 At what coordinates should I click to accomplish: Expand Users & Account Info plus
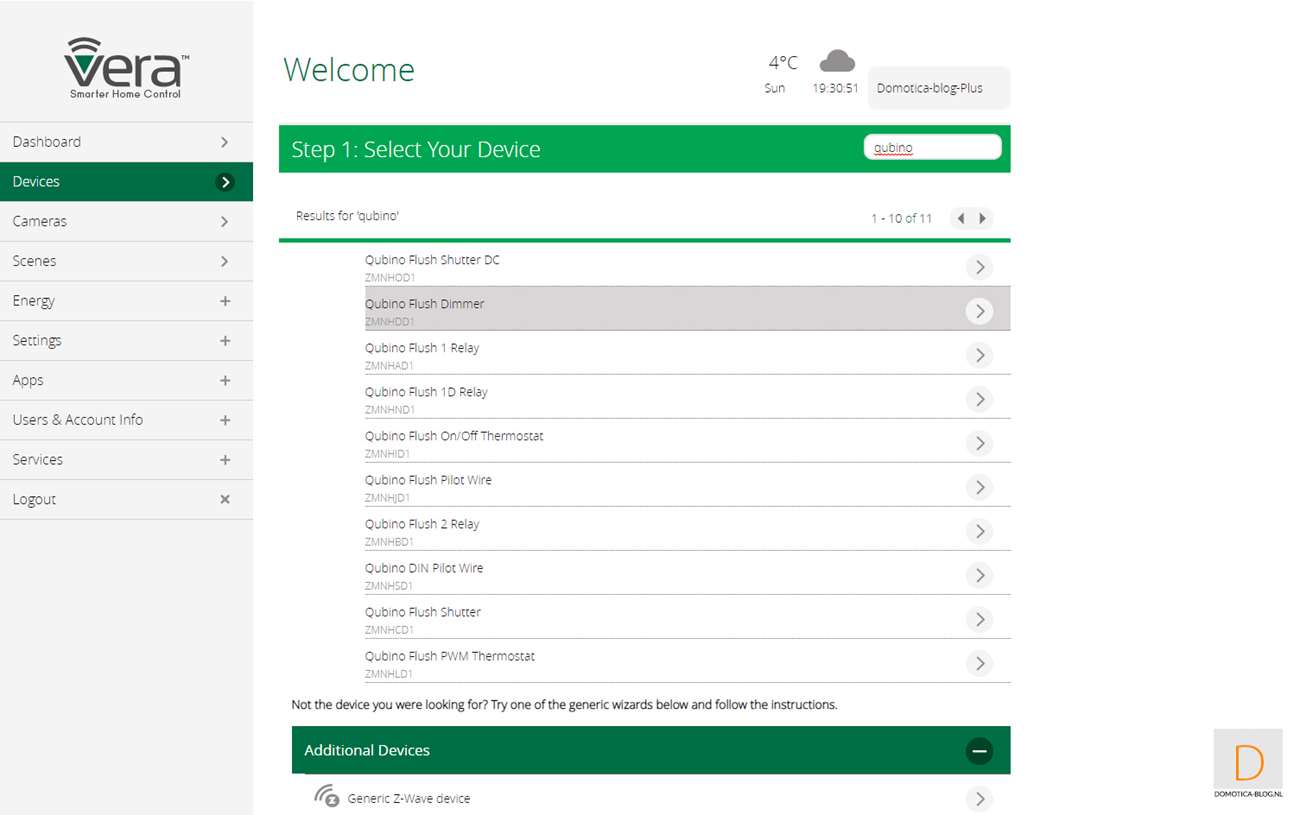(225, 420)
